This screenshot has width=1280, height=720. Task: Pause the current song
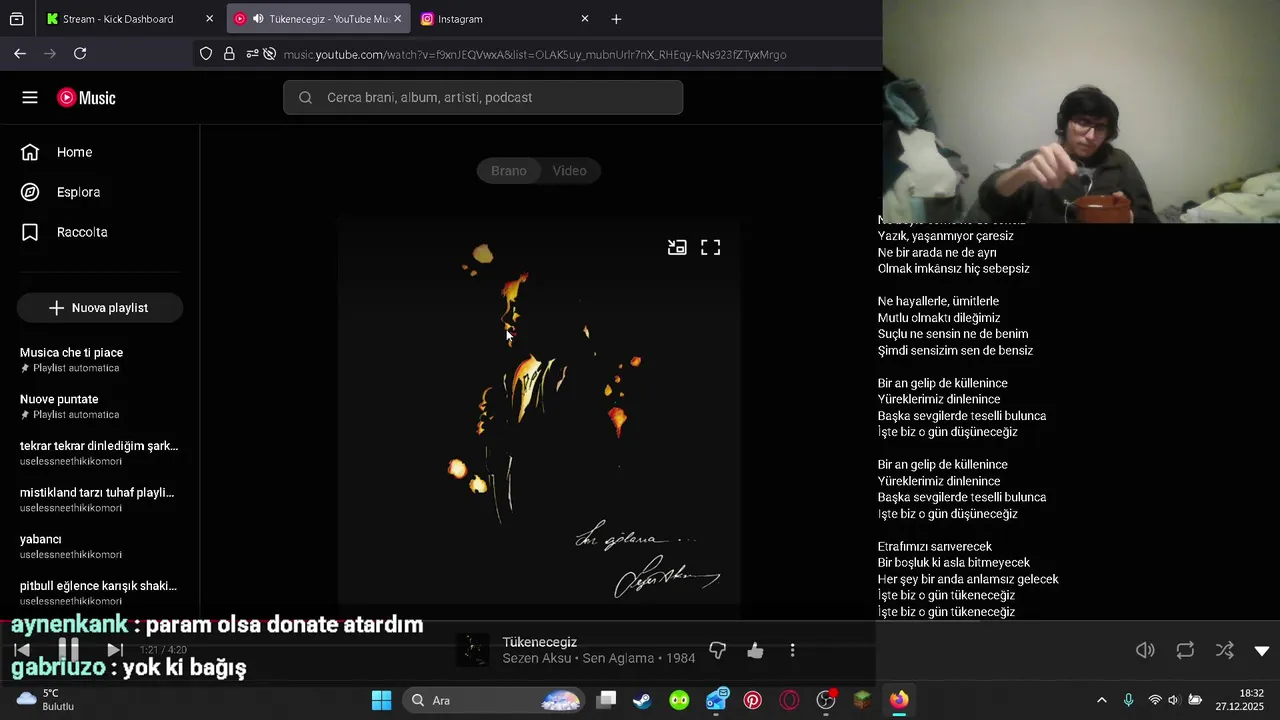[x=68, y=650]
